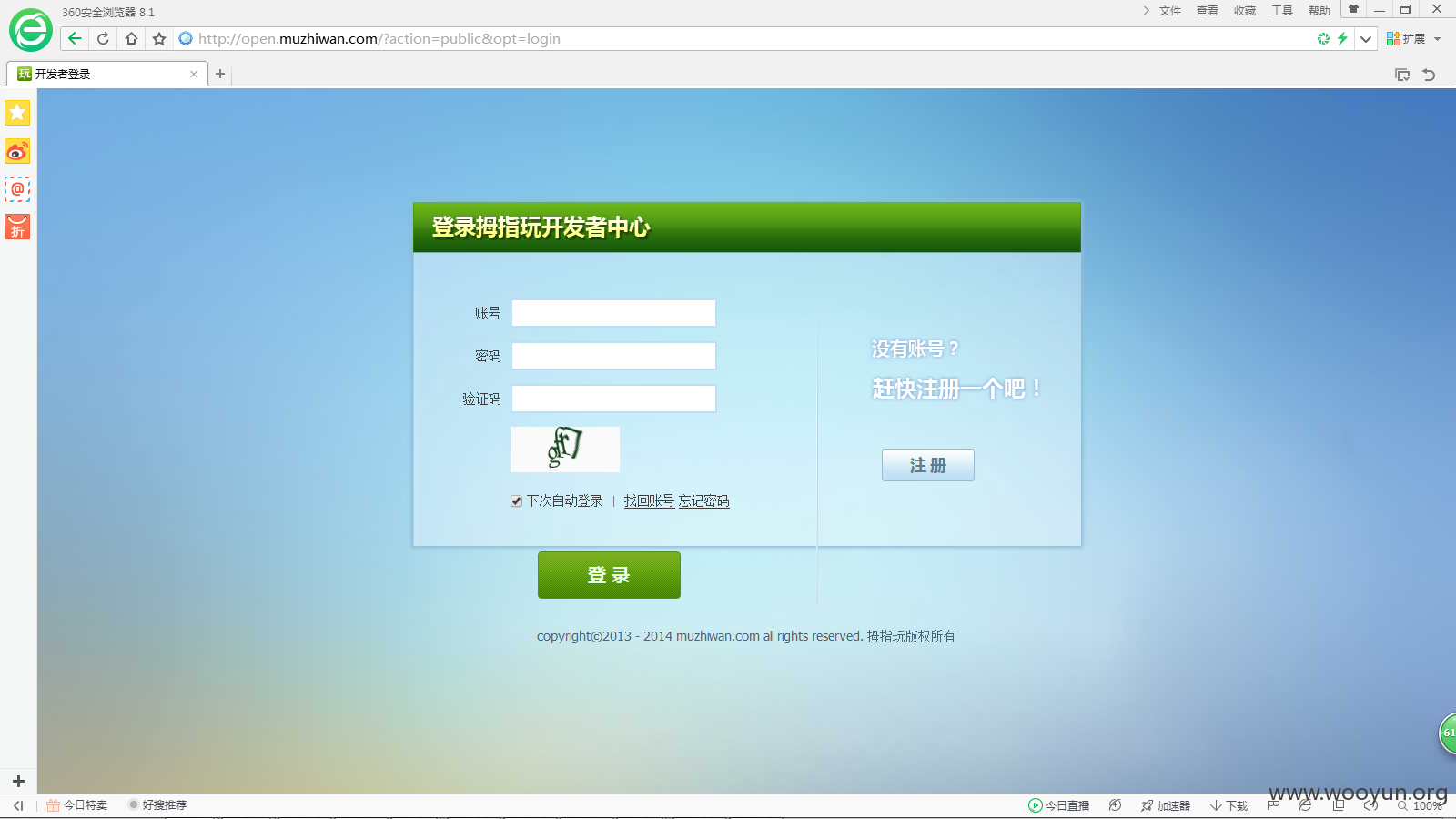Click the green lightning speed-mode icon
The width and height of the screenshot is (1456, 819).
(x=1342, y=38)
